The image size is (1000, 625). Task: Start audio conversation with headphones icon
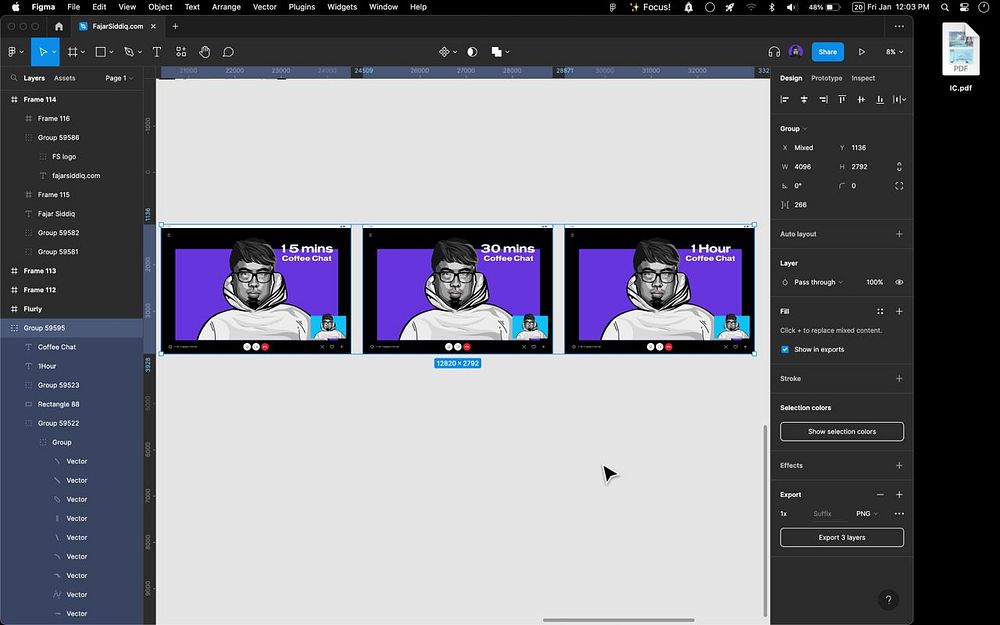pyautogui.click(x=774, y=52)
